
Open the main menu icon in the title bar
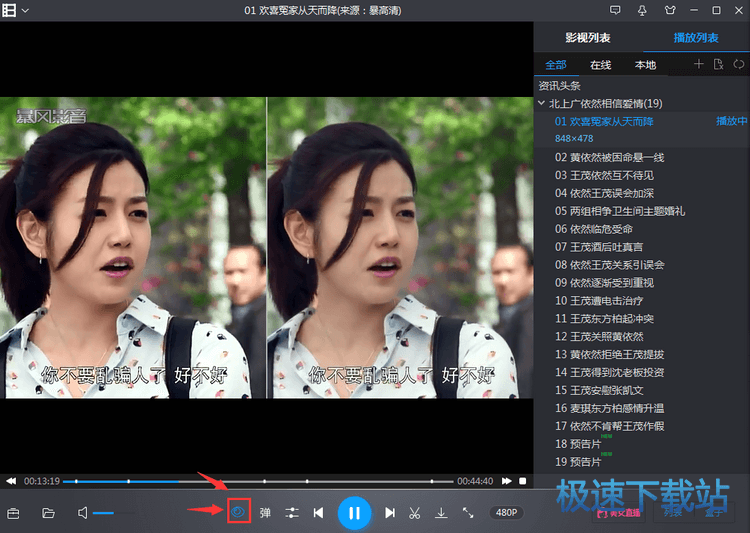pyautogui.click(x=9, y=10)
